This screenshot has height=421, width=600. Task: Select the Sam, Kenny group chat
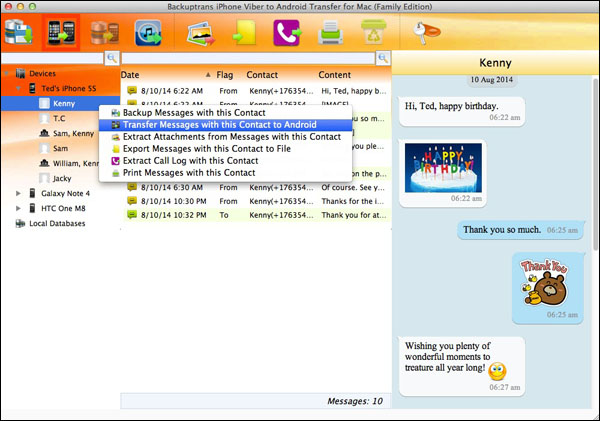[x=67, y=133]
